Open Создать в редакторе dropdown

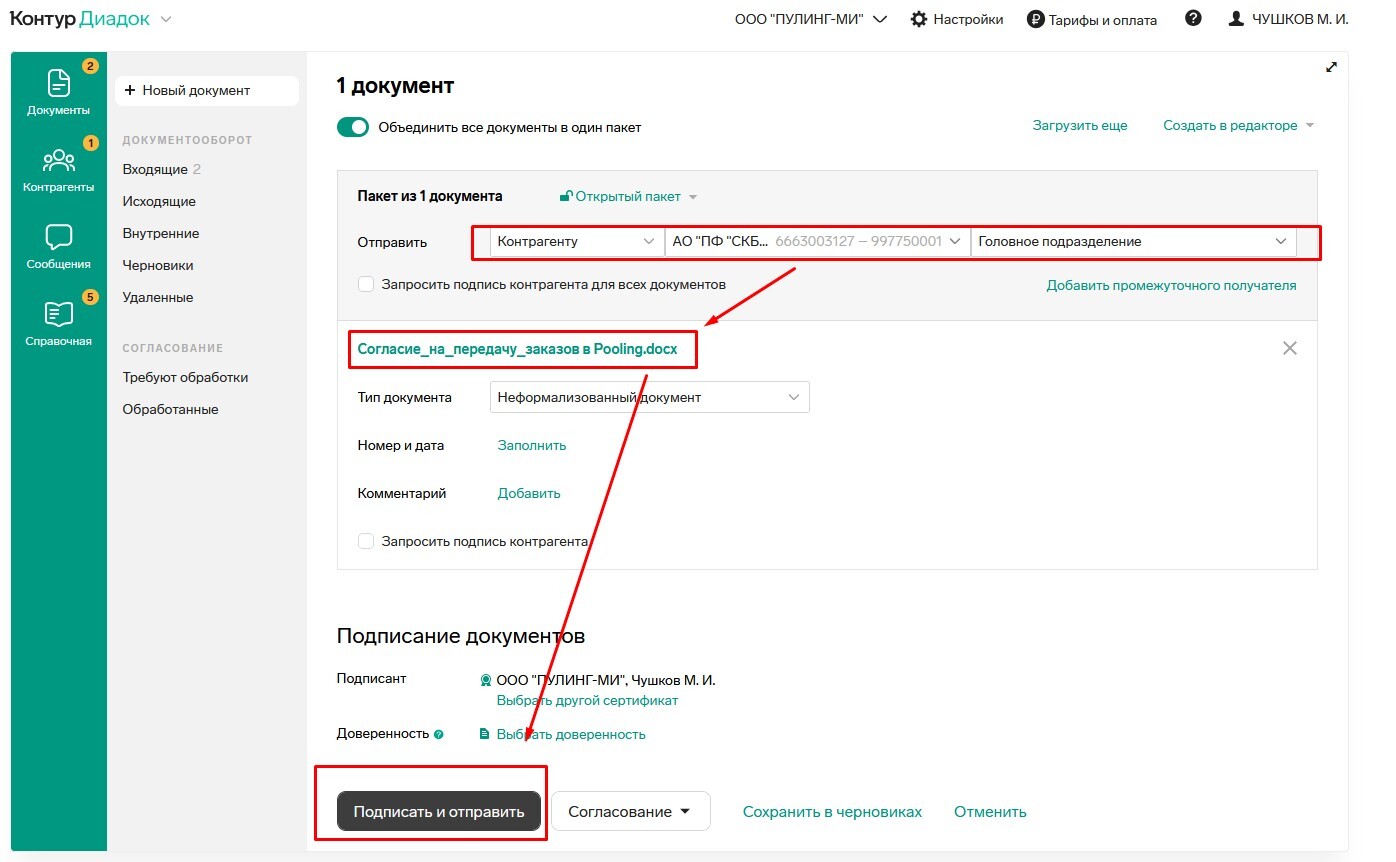click(x=1238, y=125)
